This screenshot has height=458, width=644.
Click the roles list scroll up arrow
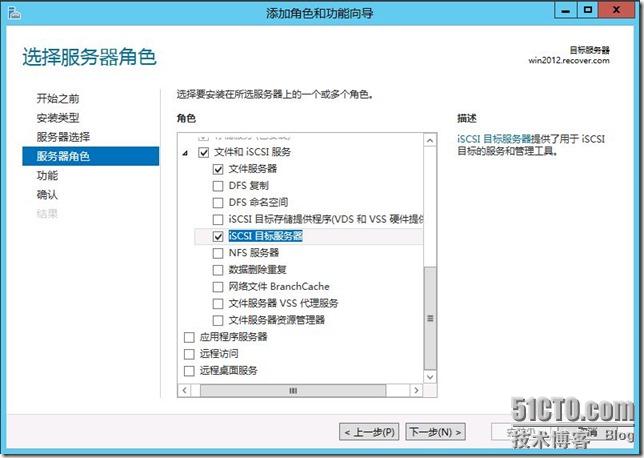click(430, 140)
